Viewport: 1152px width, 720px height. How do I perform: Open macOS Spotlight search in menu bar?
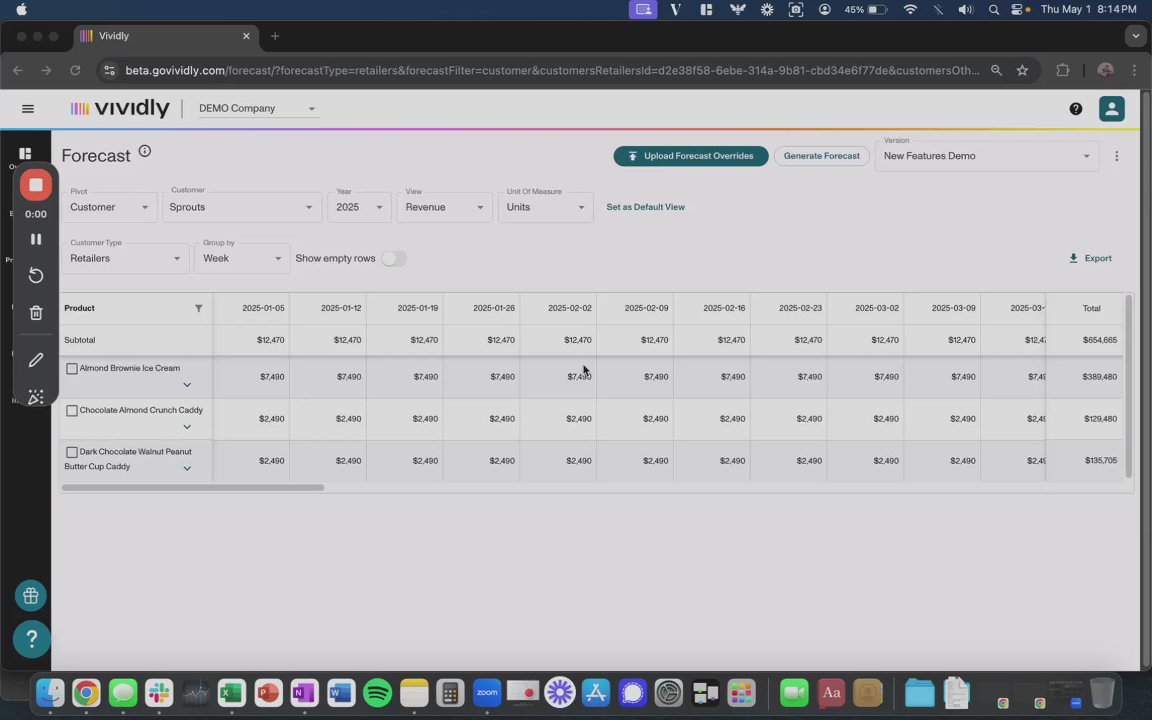coord(993,10)
